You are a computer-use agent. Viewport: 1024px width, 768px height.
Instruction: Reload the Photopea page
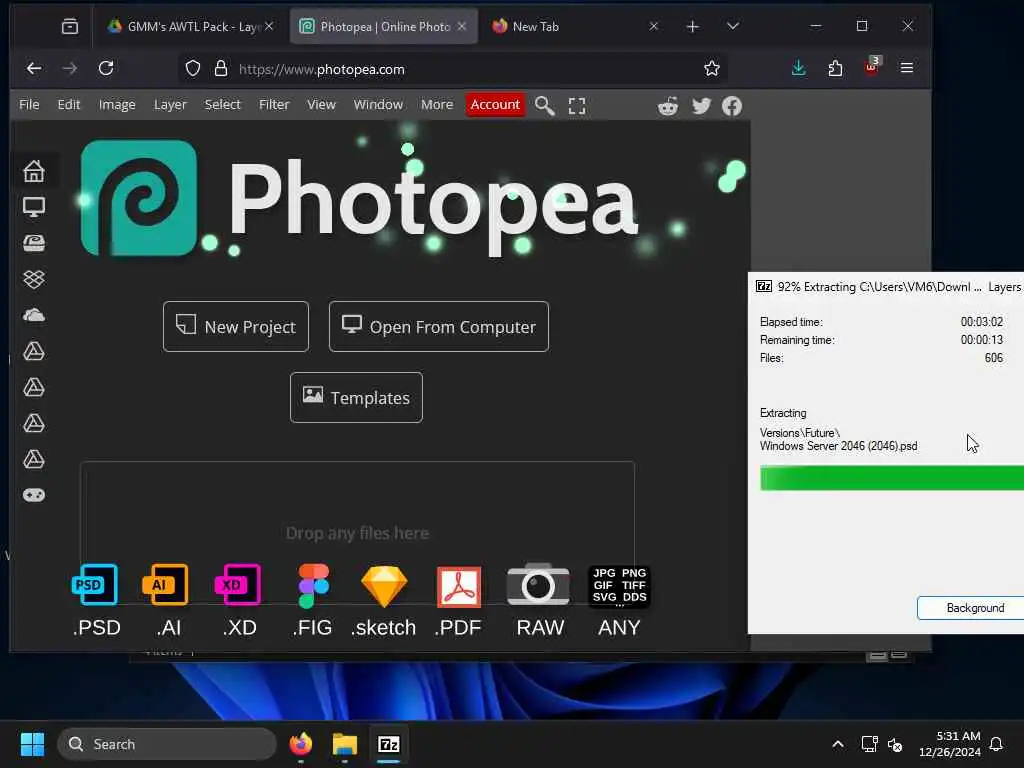106,68
